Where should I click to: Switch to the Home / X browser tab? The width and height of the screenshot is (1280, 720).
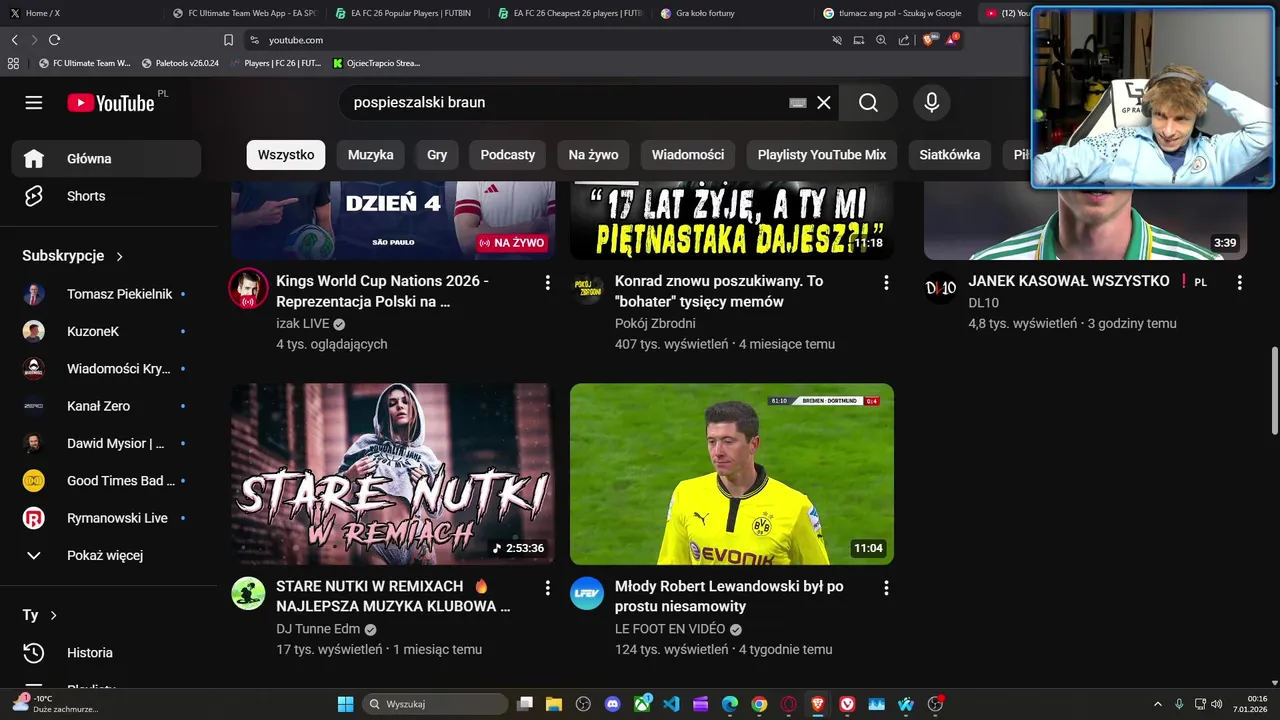pyautogui.click(x=80, y=13)
